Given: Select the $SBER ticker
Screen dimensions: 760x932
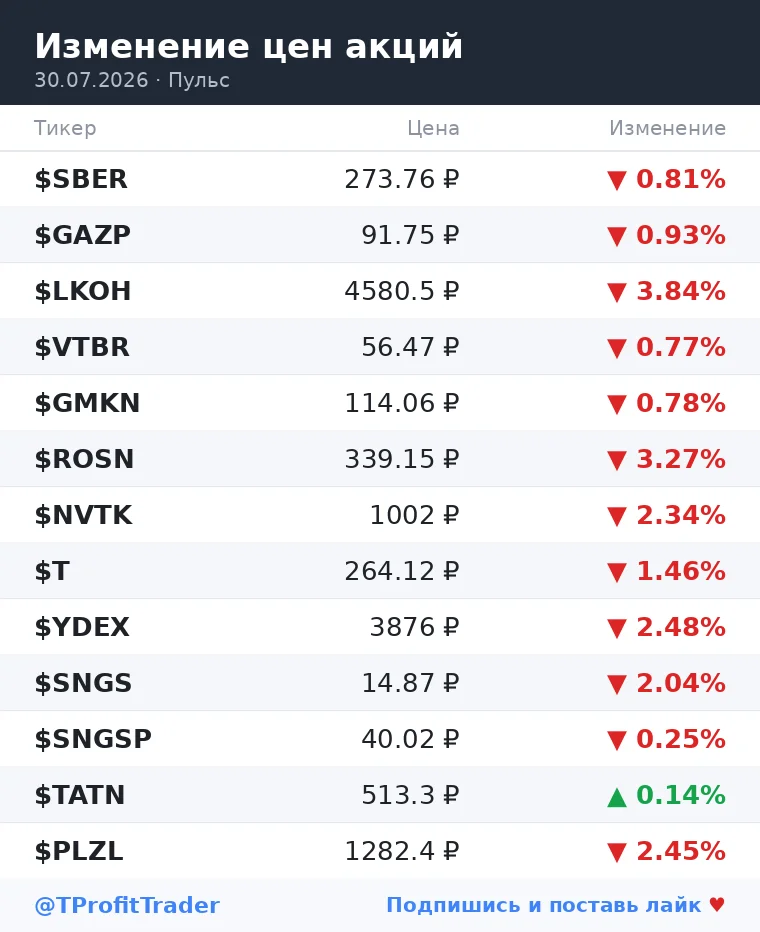Looking at the screenshot, I should (x=81, y=179).
